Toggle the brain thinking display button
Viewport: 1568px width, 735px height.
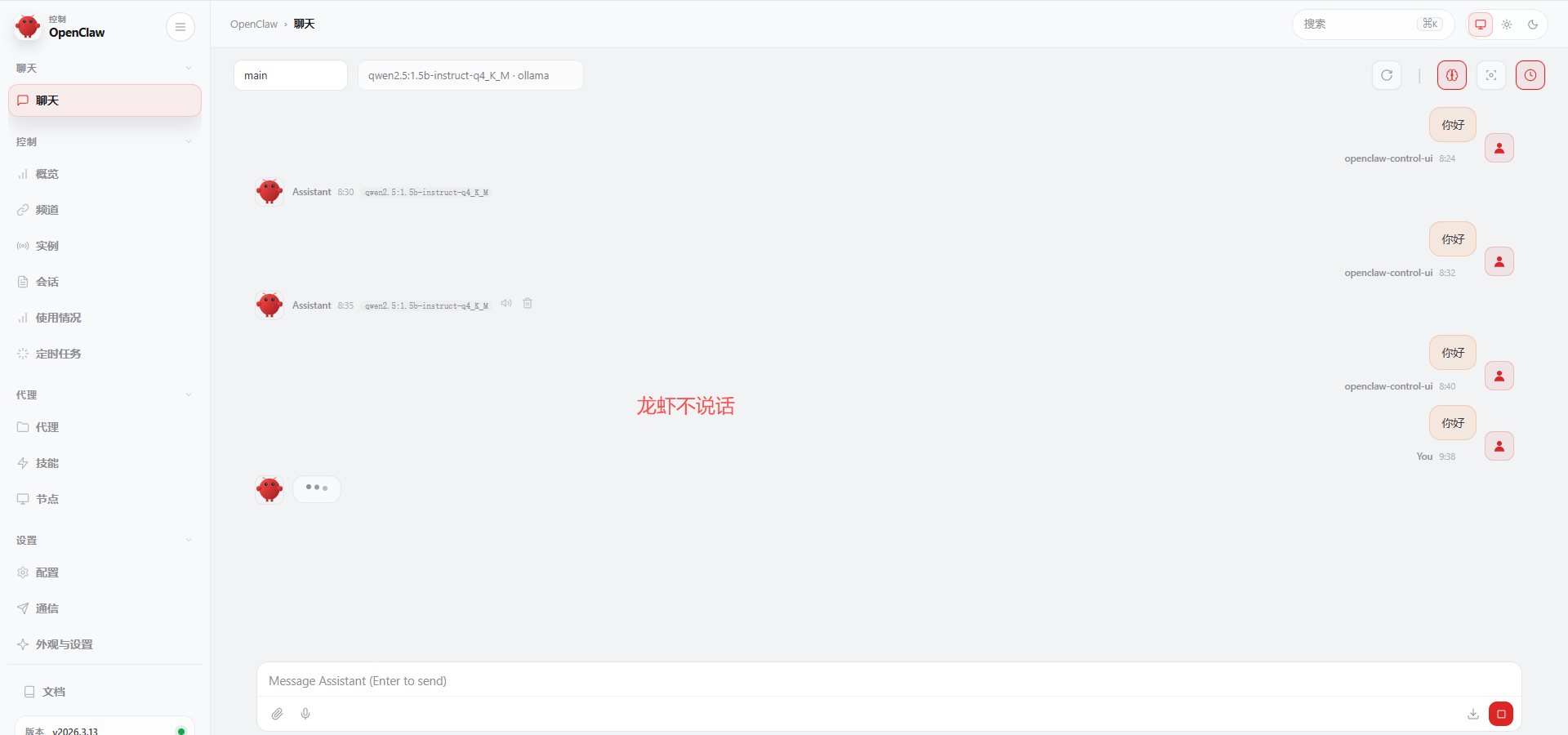[x=1452, y=75]
